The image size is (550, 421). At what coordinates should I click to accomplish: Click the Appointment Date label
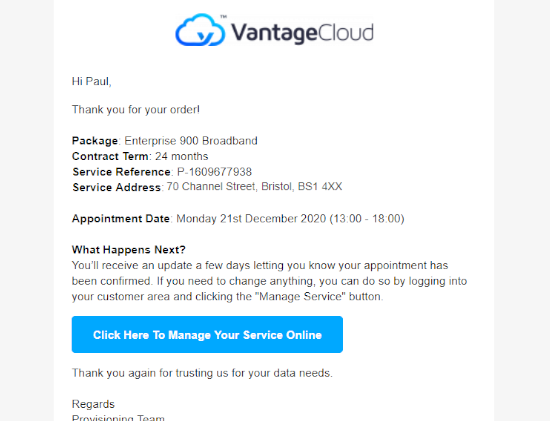pos(121,219)
